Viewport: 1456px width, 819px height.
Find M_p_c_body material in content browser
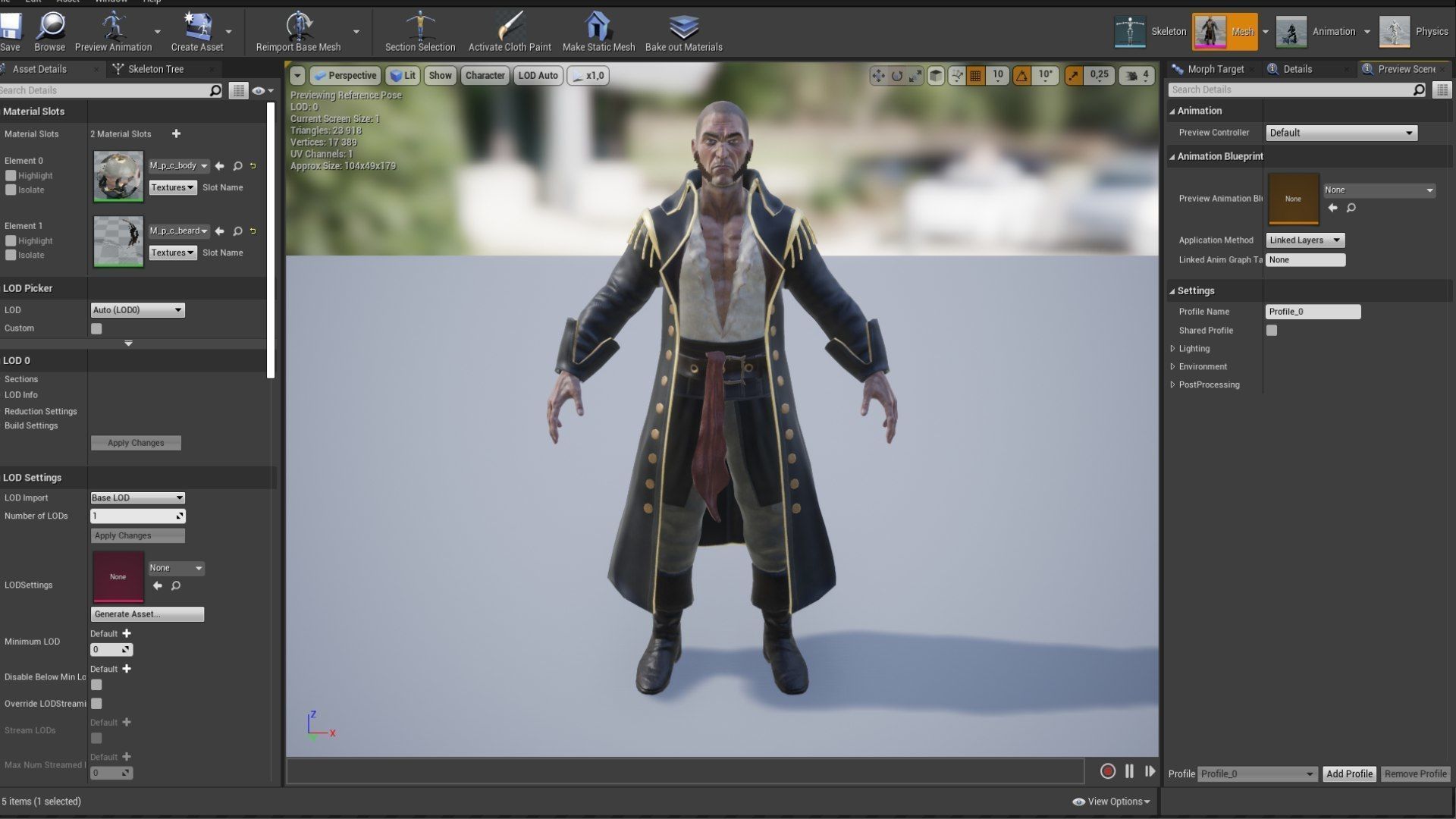(237, 165)
